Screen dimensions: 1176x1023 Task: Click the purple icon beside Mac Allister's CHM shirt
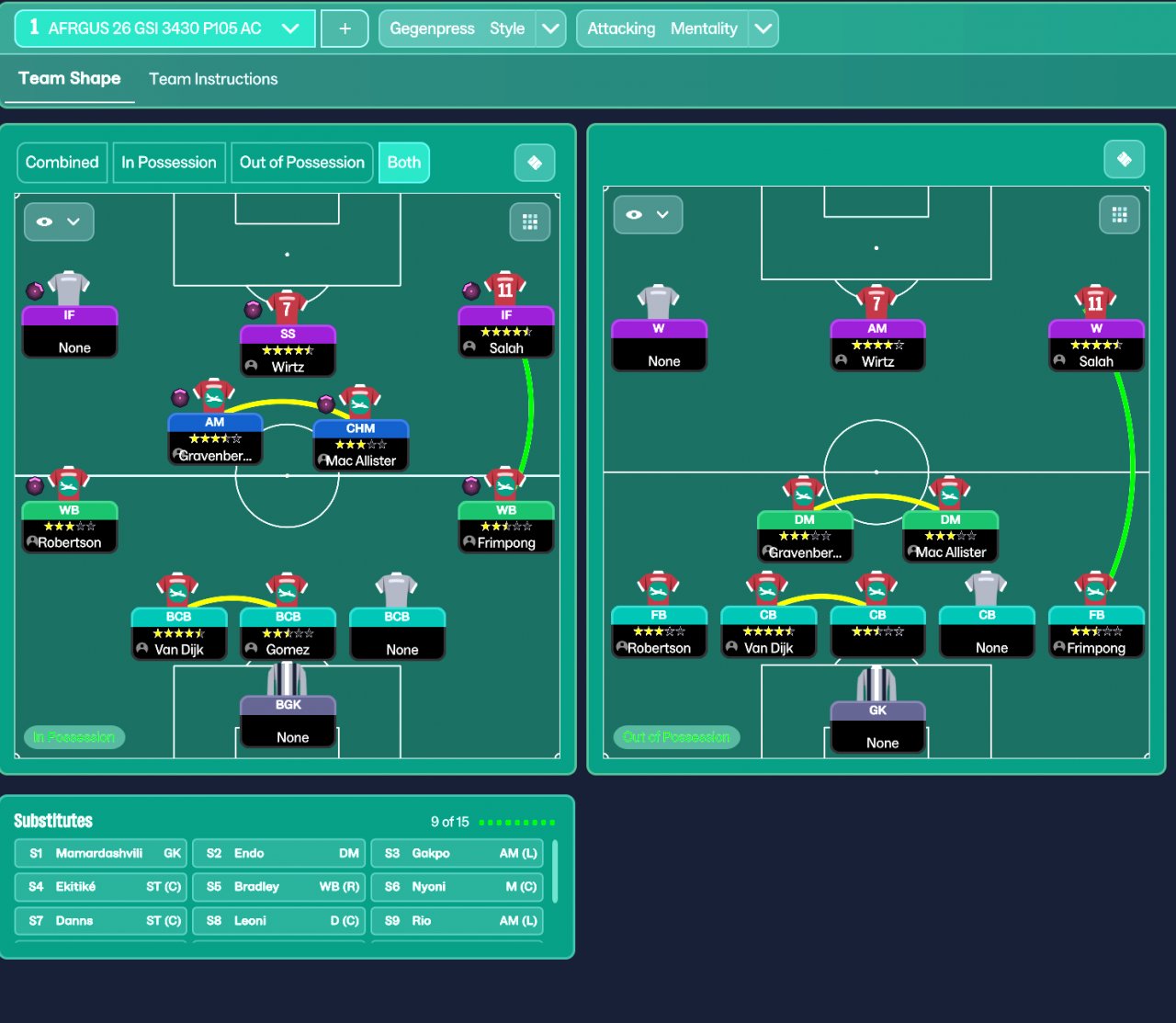click(325, 404)
